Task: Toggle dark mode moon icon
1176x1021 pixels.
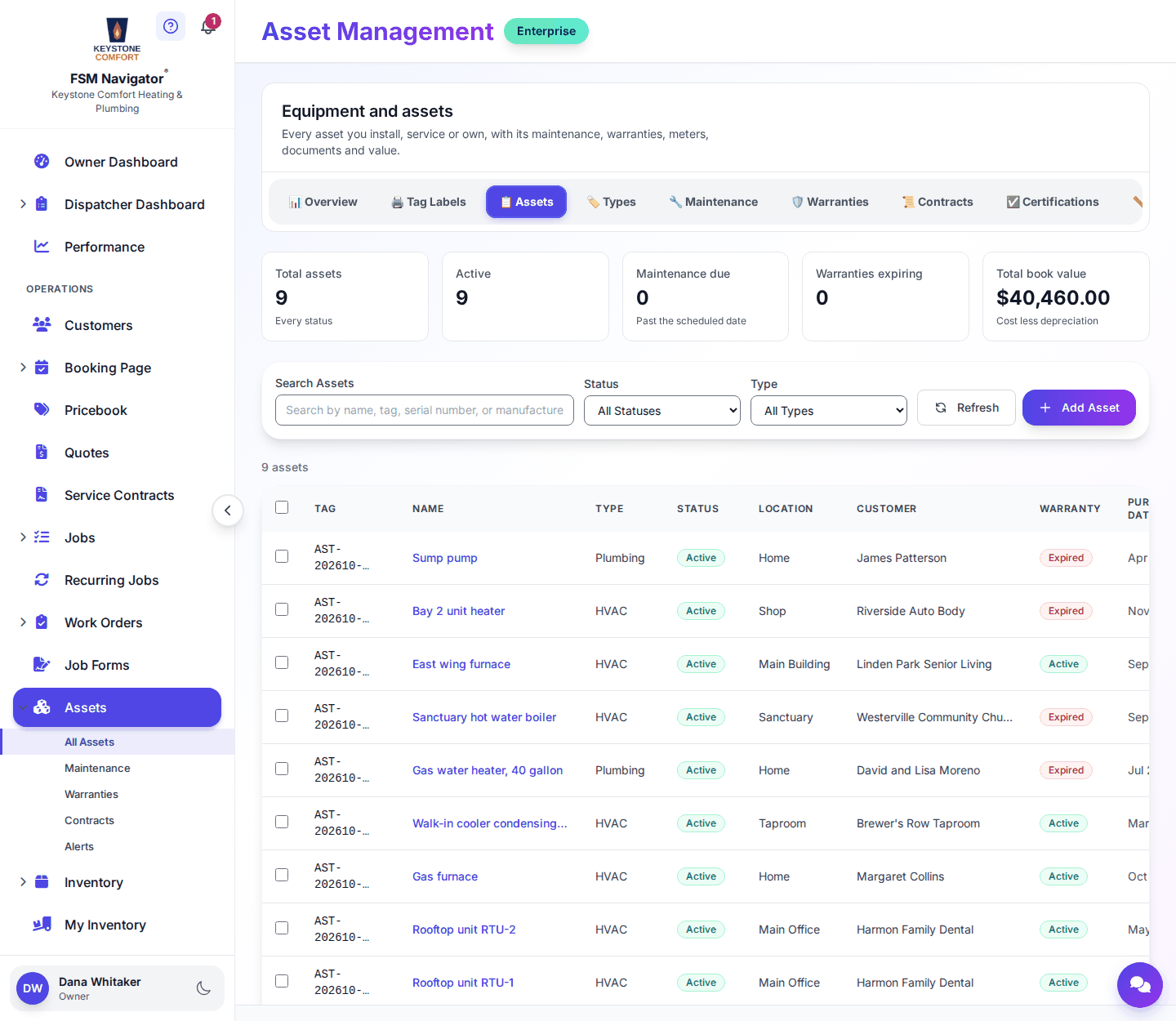Action: coord(204,988)
